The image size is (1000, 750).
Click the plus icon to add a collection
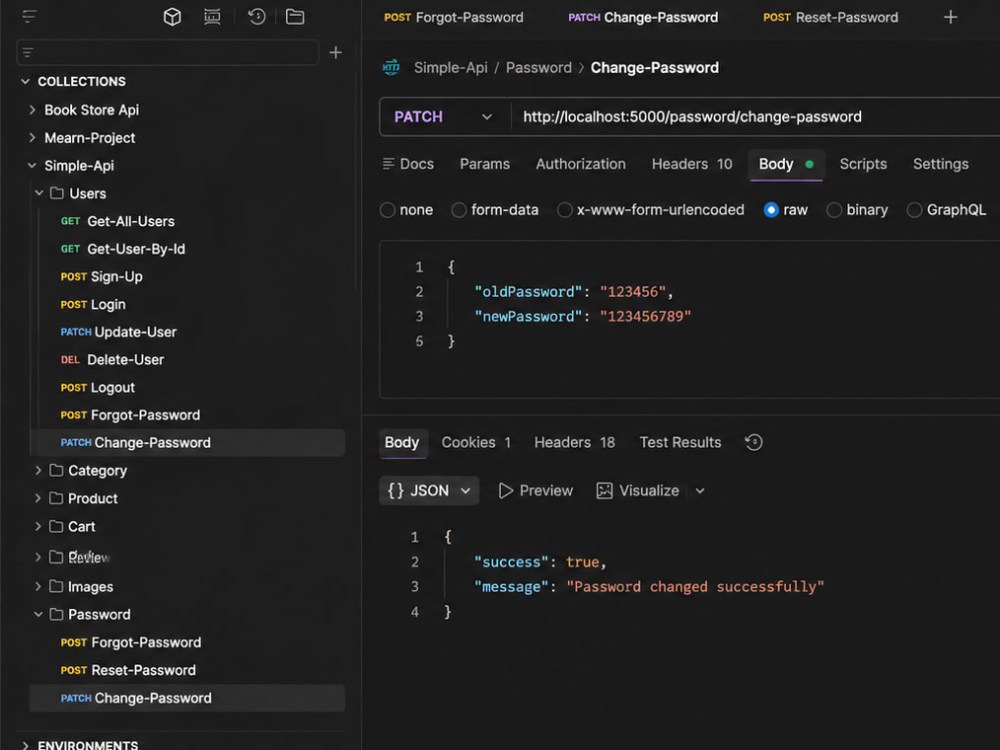point(335,52)
